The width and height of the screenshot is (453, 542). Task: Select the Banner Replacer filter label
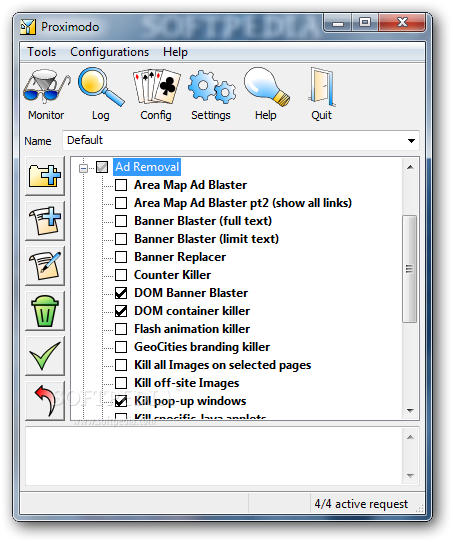tap(180, 257)
